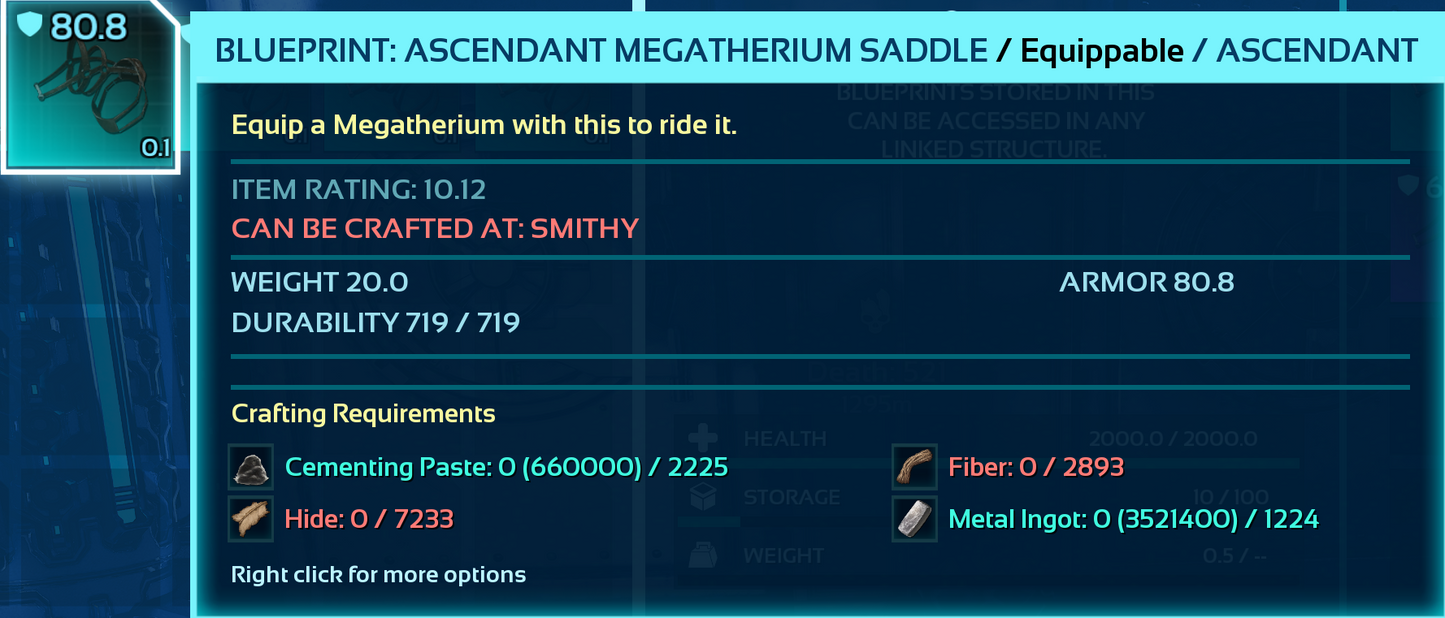
Task: Click the Storage box icon in the background
Action: click(x=704, y=497)
